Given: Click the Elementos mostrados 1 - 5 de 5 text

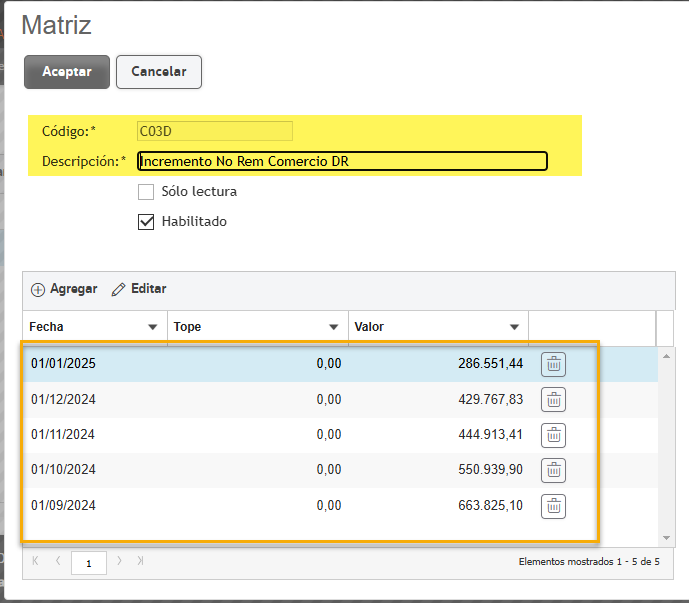Looking at the screenshot, I should (x=589, y=562).
